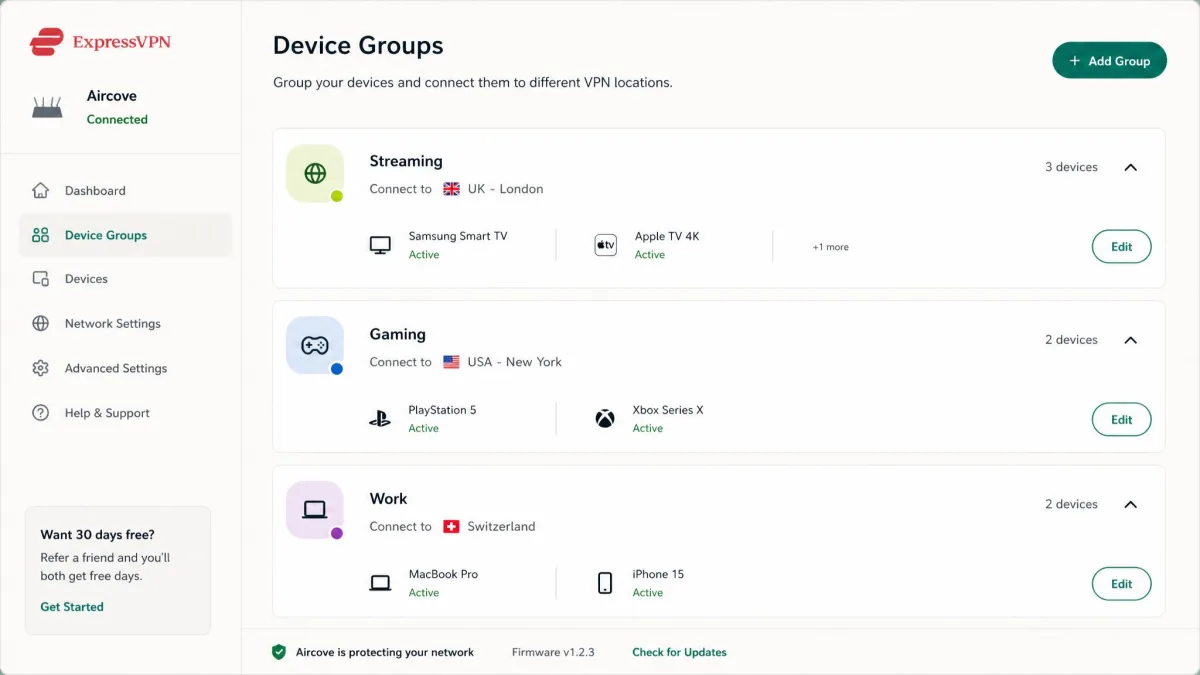Image resolution: width=1200 pixels, height=675 pixels.
Task: Click Aircove is protecting your network
Action: click(x=385, y=652)
